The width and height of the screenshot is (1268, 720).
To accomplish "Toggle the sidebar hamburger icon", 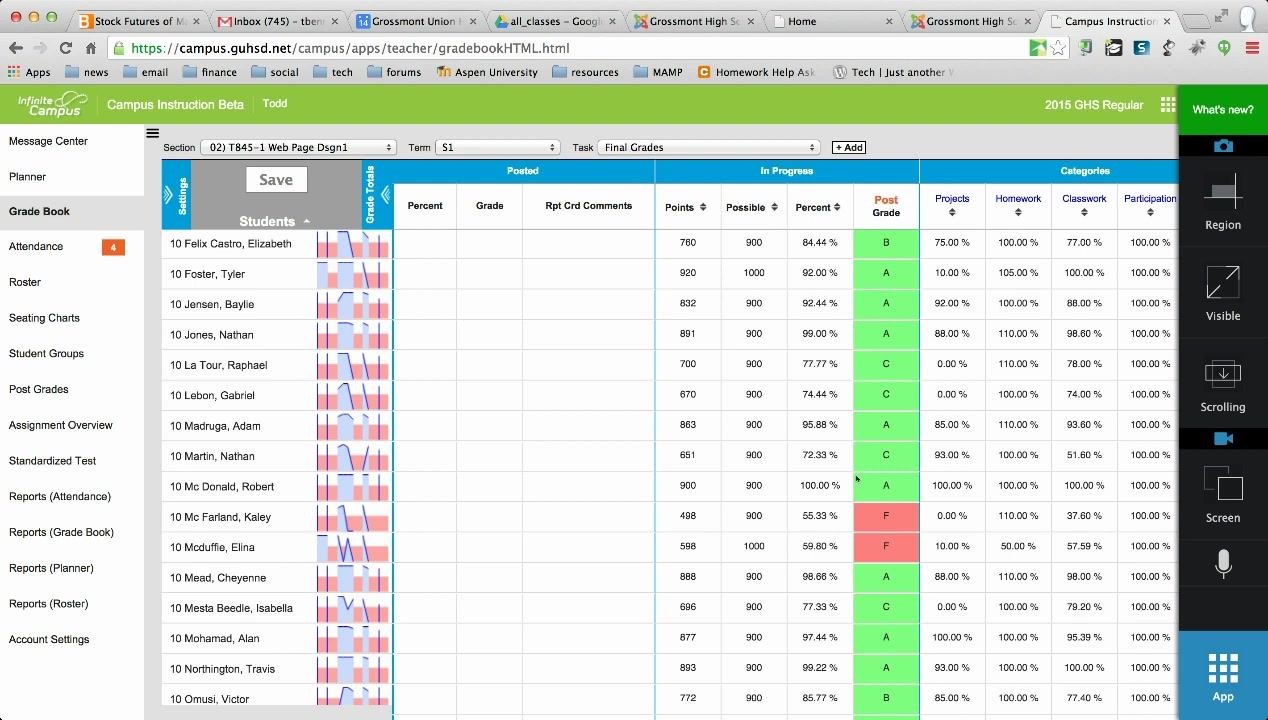I will (152, 133).
